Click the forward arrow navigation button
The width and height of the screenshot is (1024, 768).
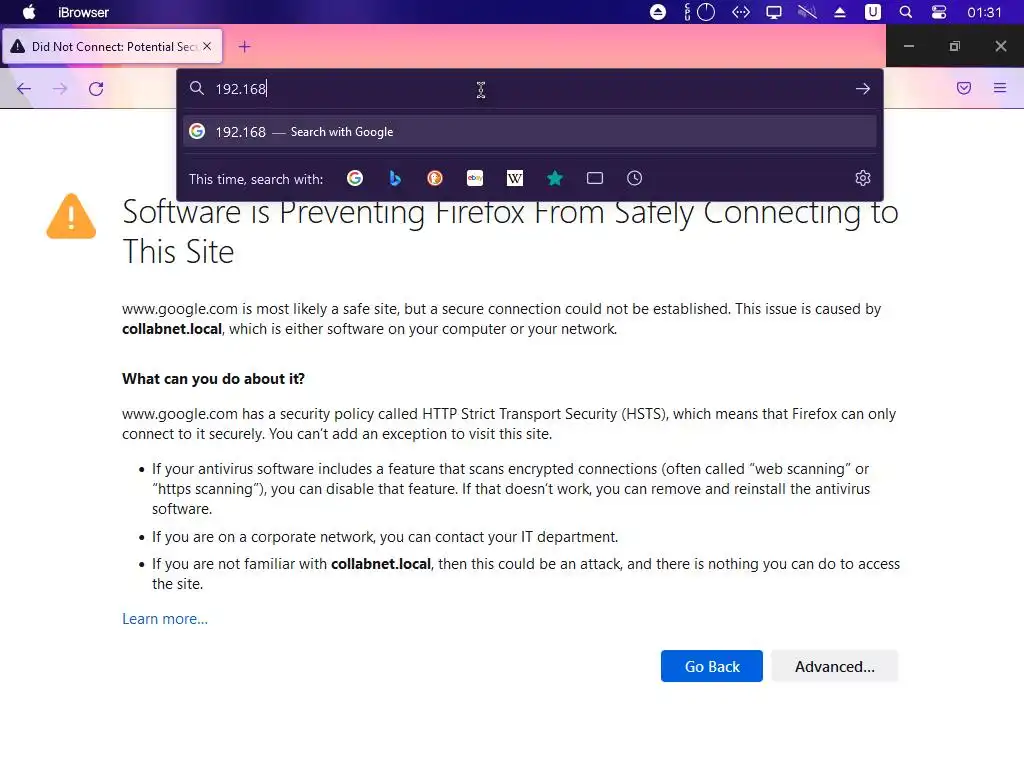tap(60, 89)
